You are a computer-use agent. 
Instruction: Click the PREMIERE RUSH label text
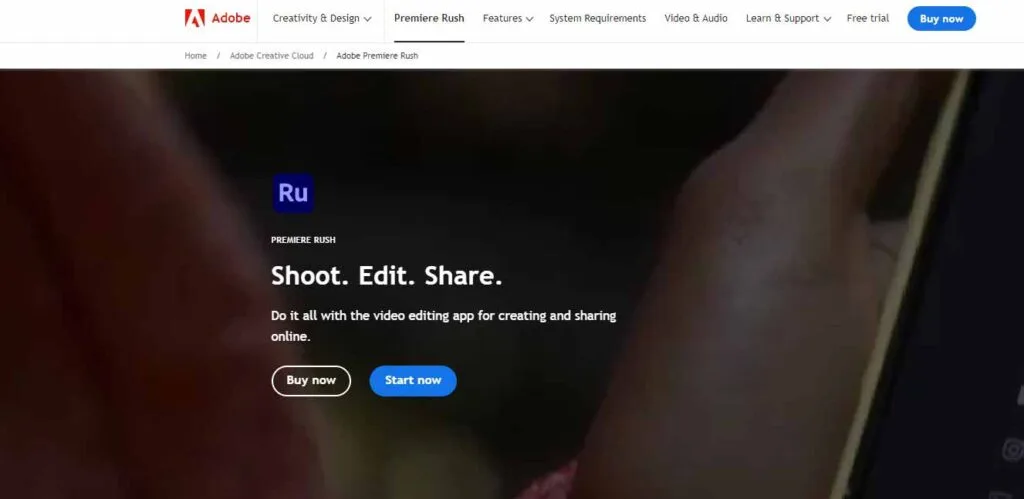tap(303, 240)
